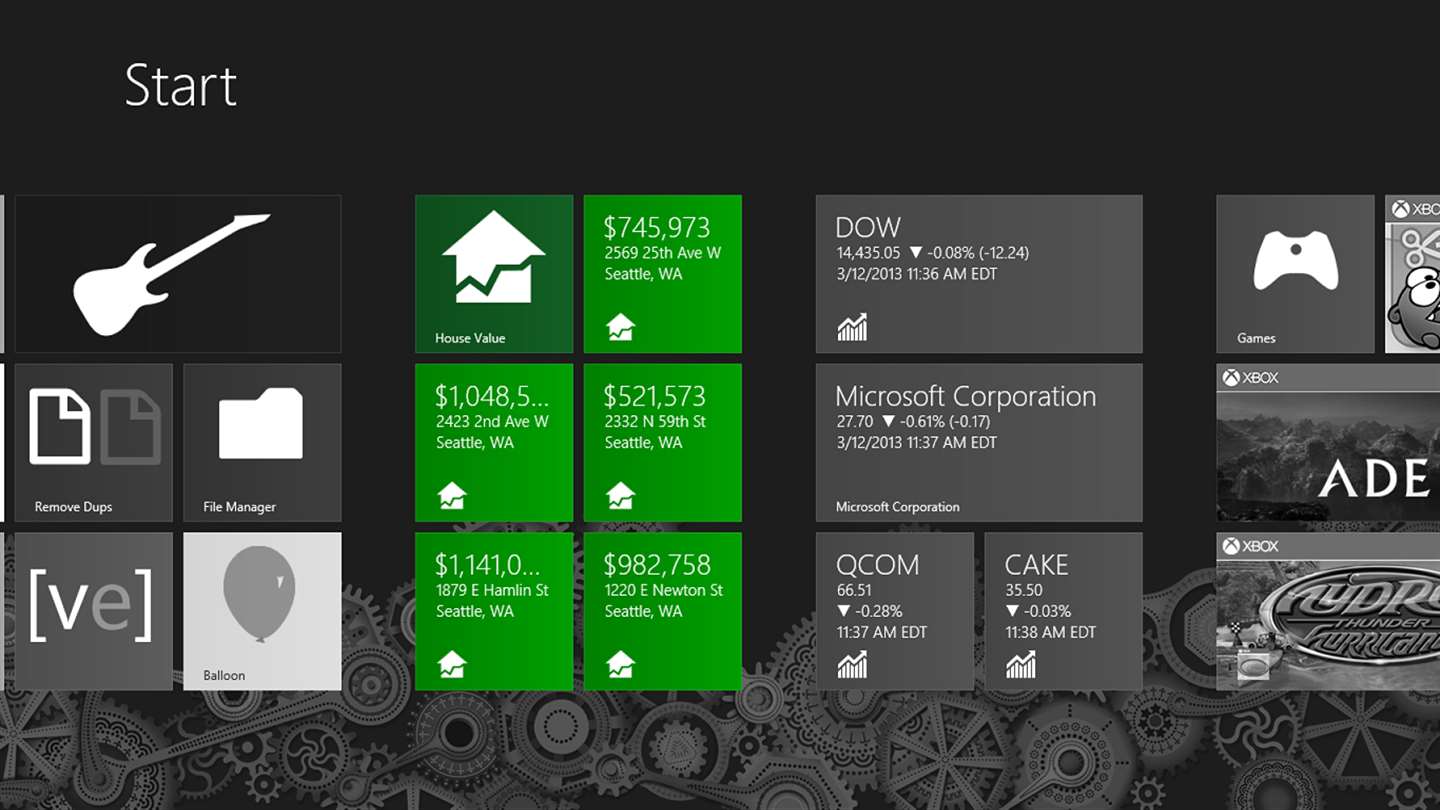Launch the Remove Dups tile

(93, 442)
